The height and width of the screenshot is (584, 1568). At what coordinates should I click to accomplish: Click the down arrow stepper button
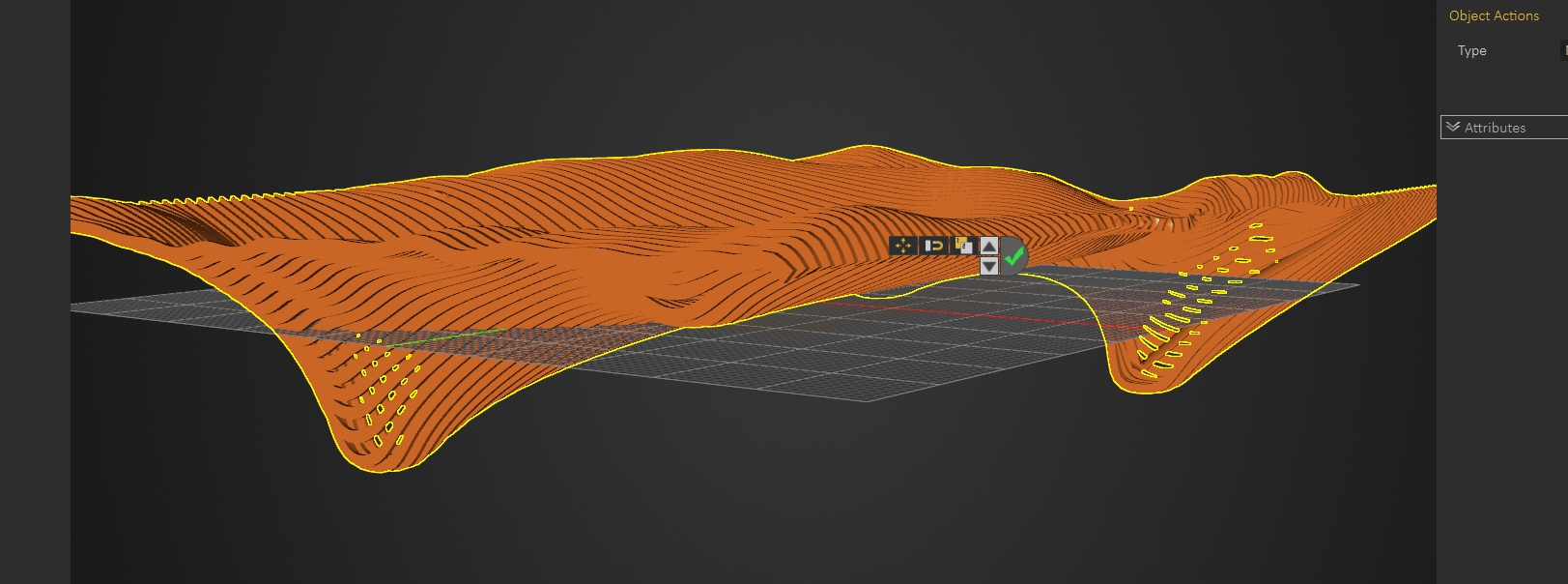[x=989, y=266]
